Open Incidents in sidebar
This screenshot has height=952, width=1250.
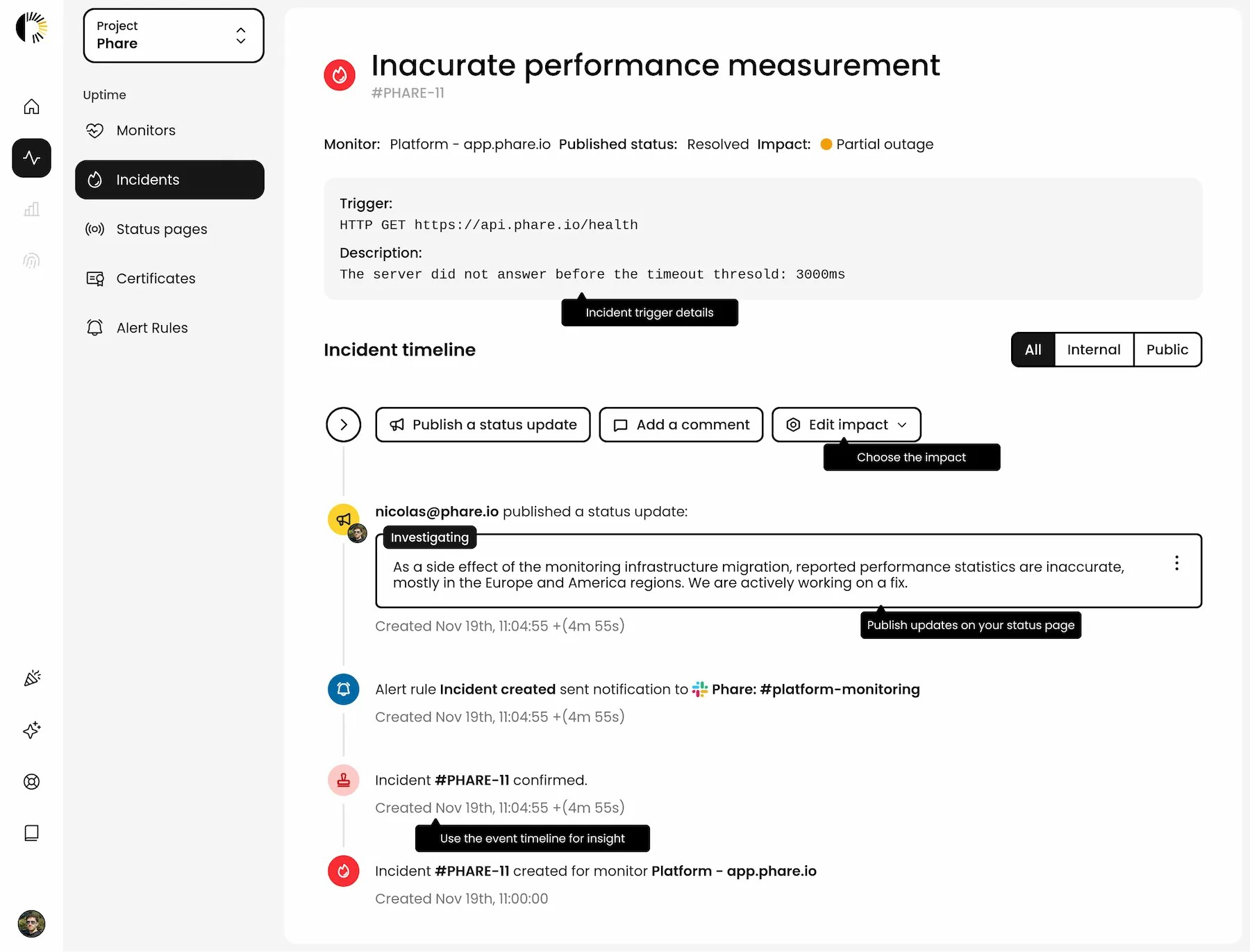point(169,180)
